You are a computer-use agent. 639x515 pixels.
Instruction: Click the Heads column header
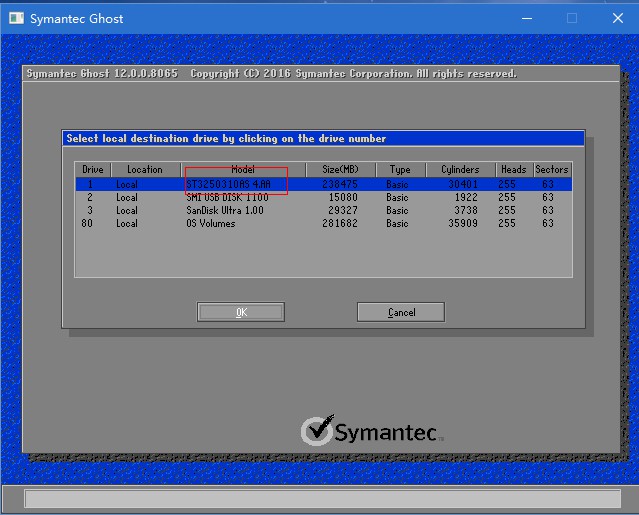point(513,170)
